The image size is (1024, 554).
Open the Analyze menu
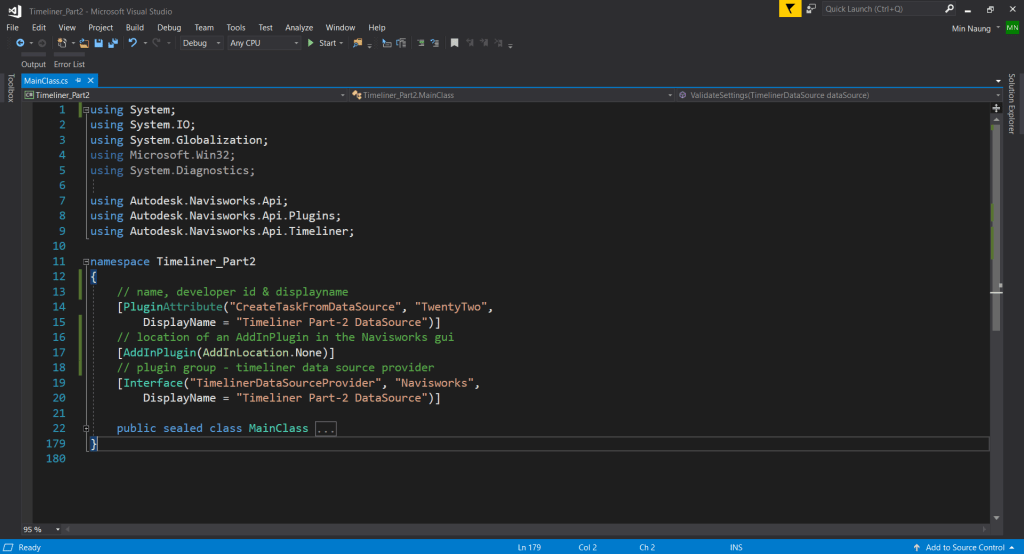click(298, 27)
